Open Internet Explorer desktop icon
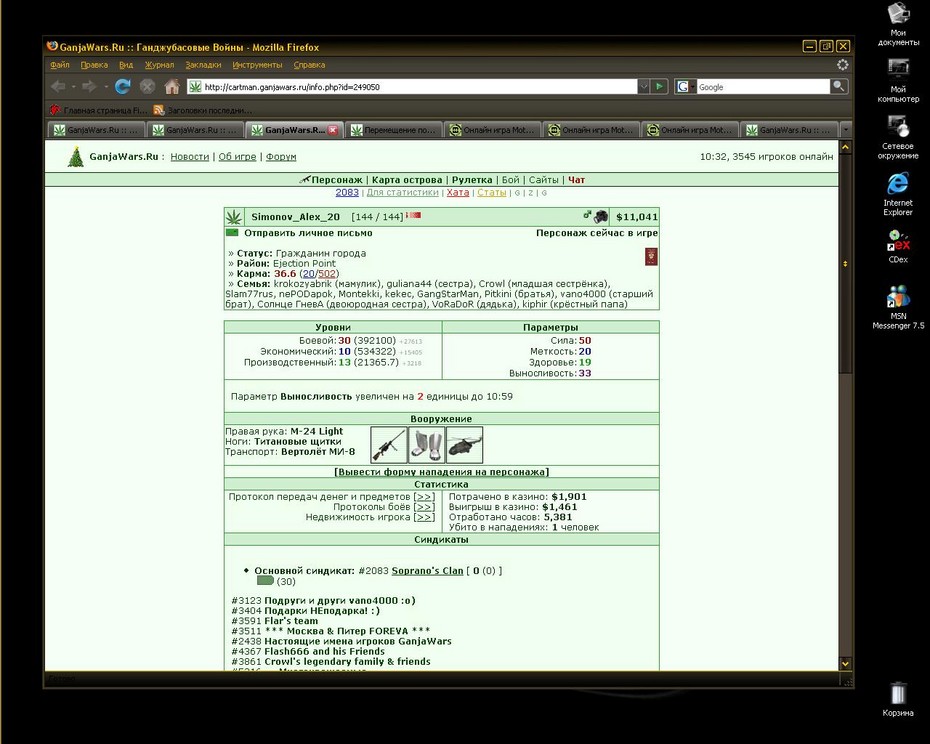Viewport: 930px width, 744px height. pyautogui.click(x=897, y=194)
